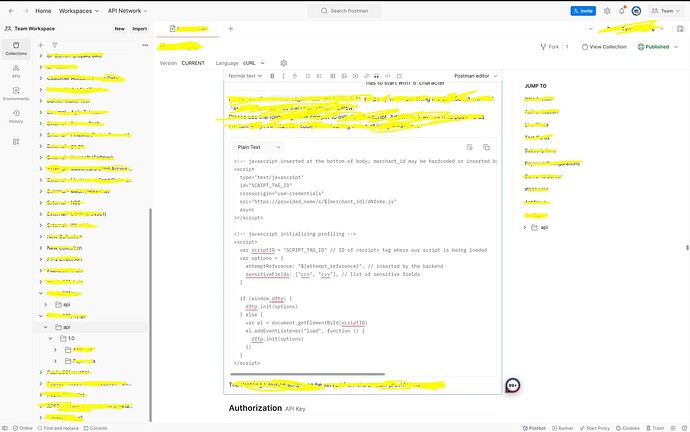Click Find and replace in status bar

click(58, 428)
